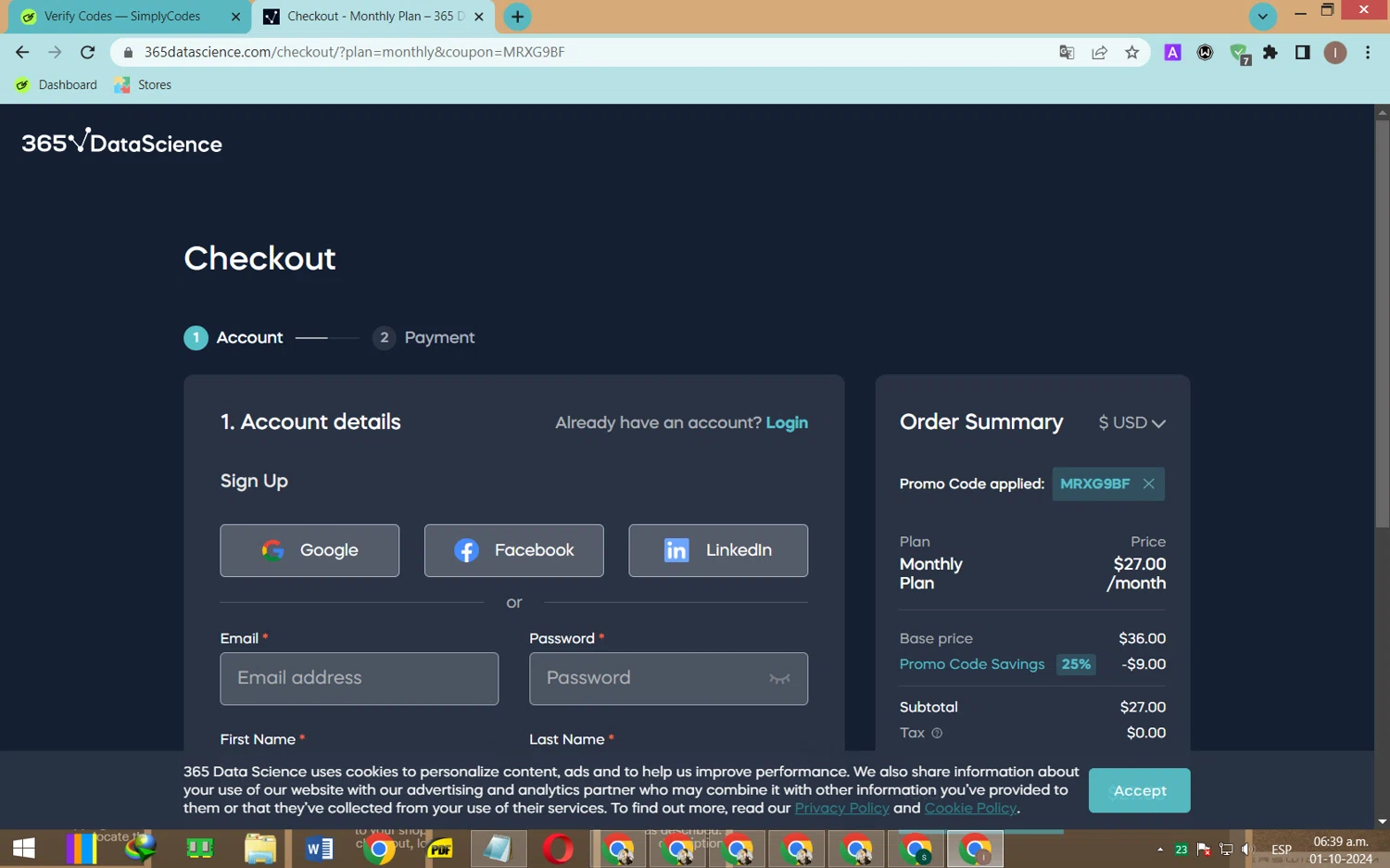Click the share page icon in address bar

[1099, 52]
